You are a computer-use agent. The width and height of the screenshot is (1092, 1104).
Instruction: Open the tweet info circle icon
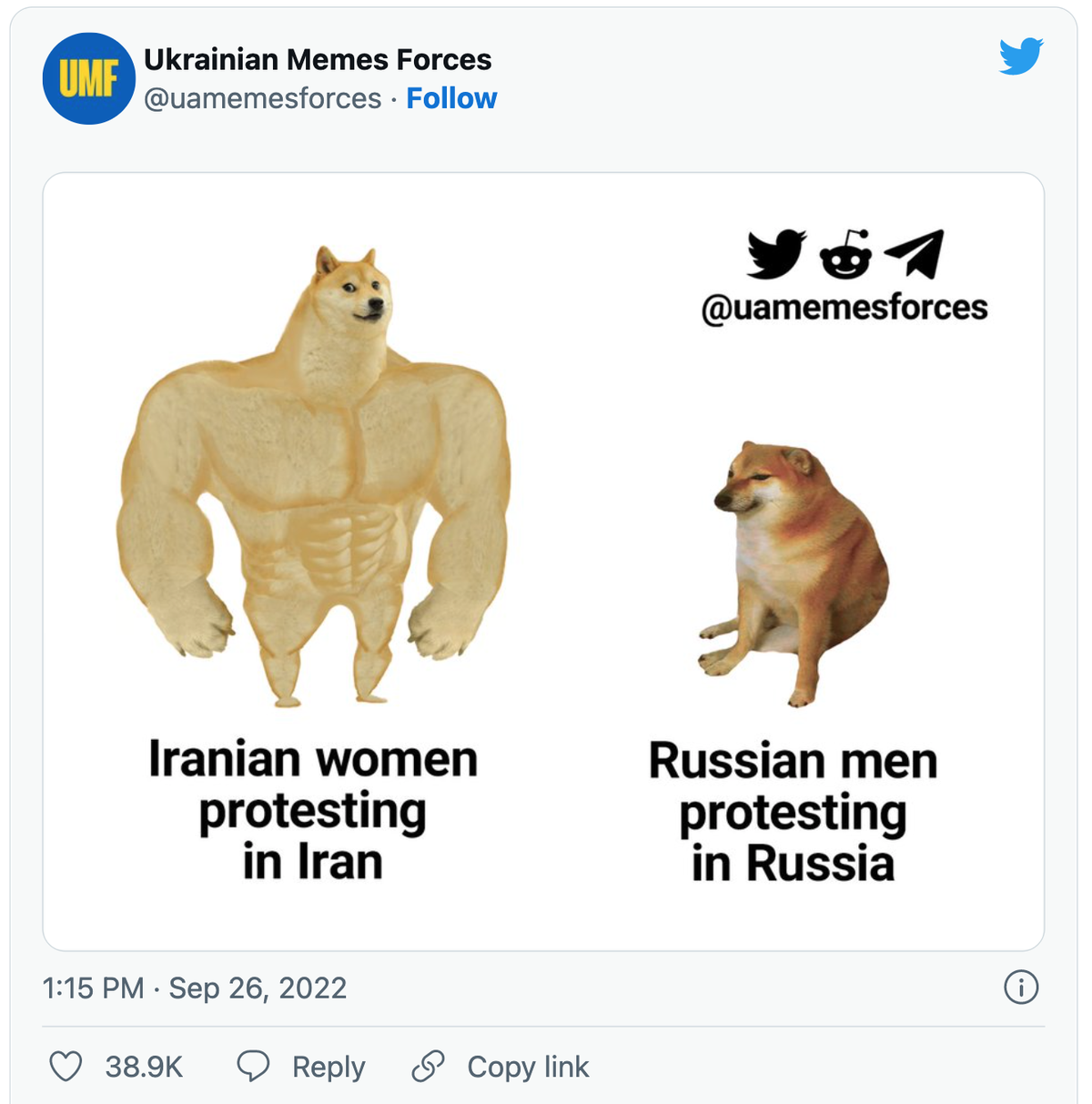coord(1021,987)
